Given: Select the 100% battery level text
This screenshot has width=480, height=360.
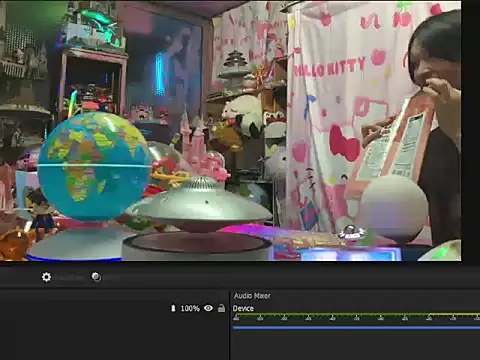Looking at the screenshot, I should coord(190,309).
